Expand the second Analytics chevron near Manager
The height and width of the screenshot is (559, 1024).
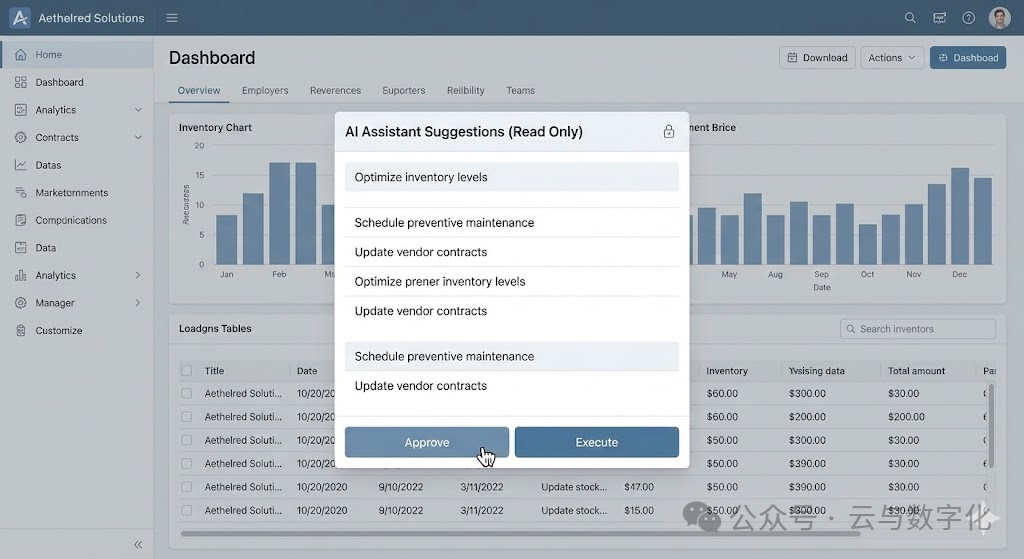(x=138, y=276)
